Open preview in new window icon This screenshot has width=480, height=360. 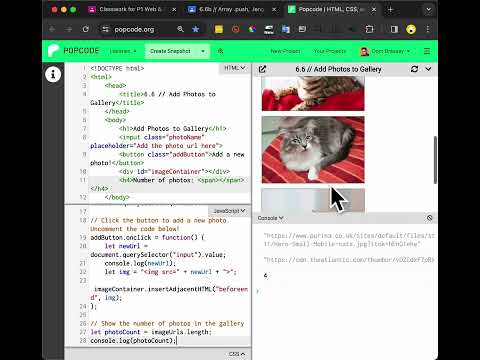(262, 69)
